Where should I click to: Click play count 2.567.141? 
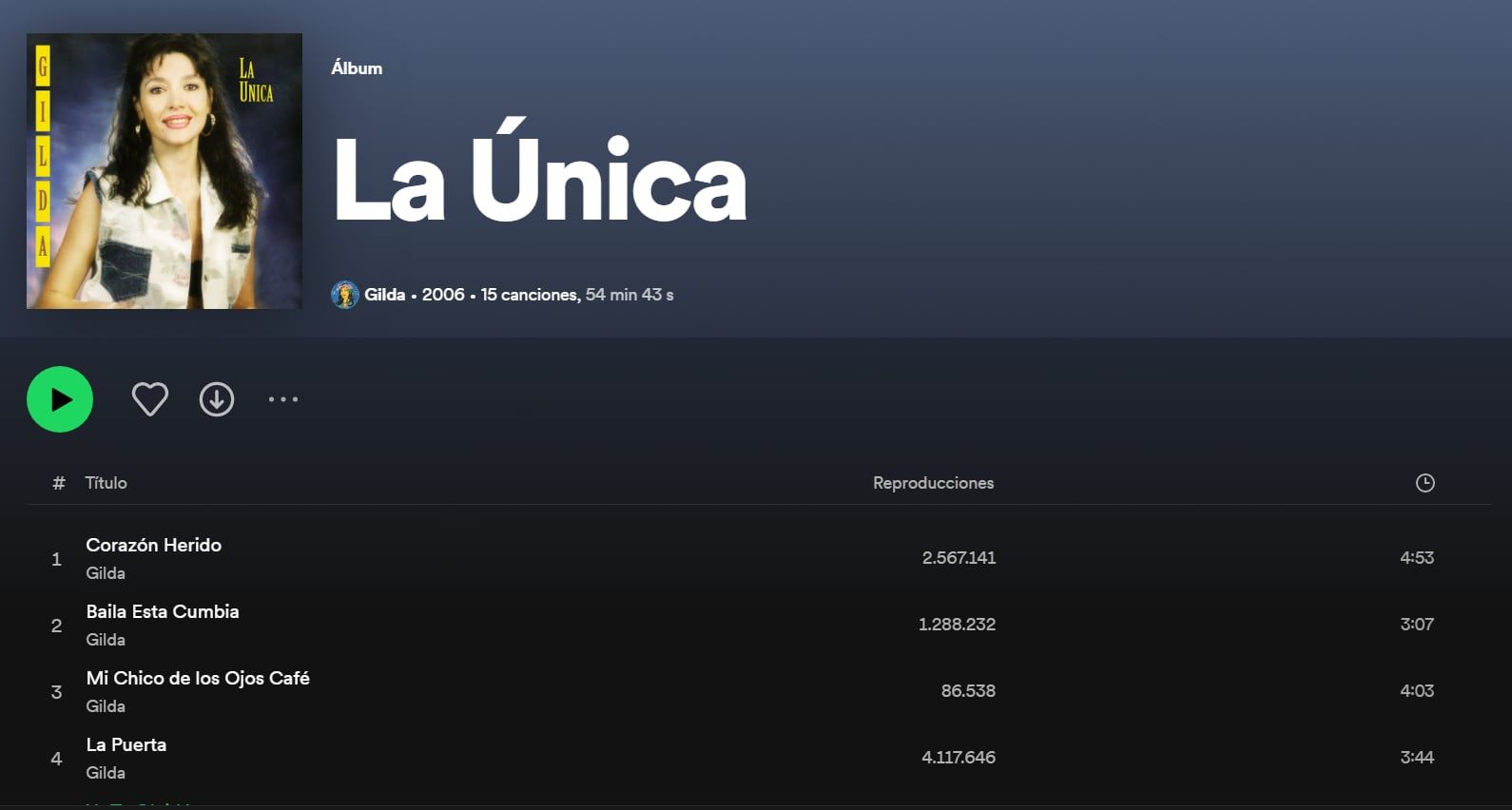tap(959, 558)
